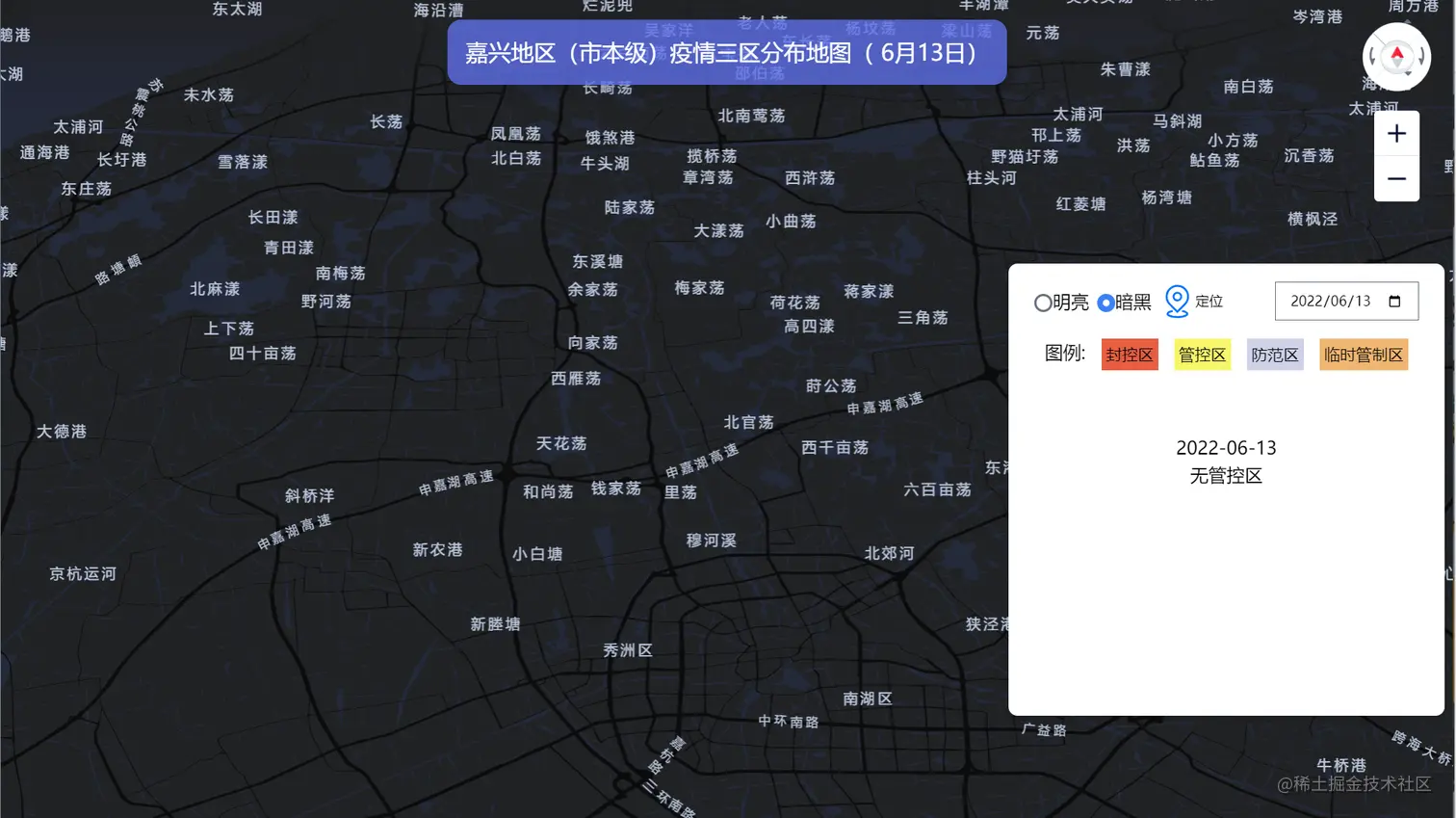The image size is (1456, 818).
Task: Click the 北郊河 map label
Action: click(x=890, y=553)
